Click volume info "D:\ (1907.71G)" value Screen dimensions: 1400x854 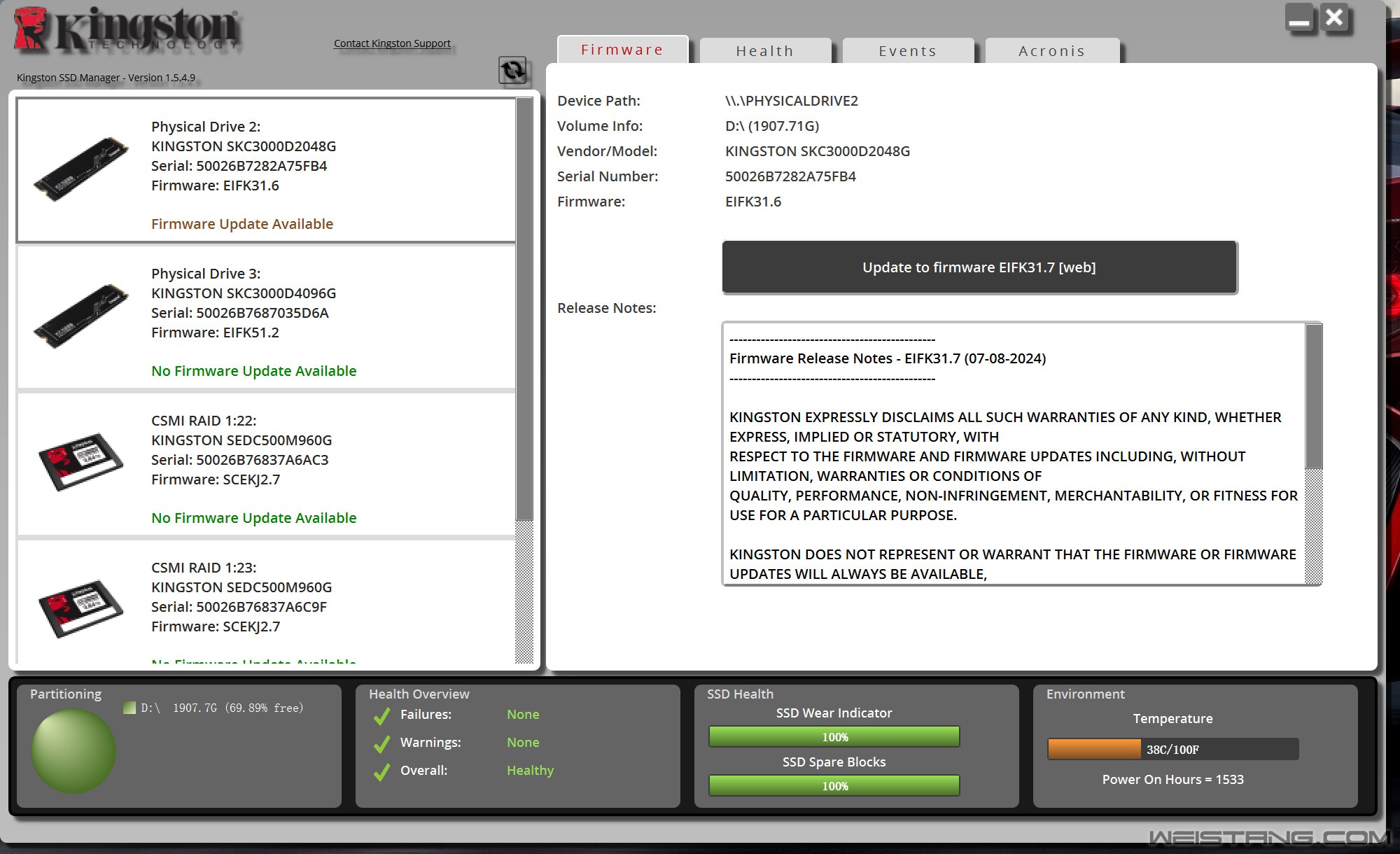click(772, 126)
